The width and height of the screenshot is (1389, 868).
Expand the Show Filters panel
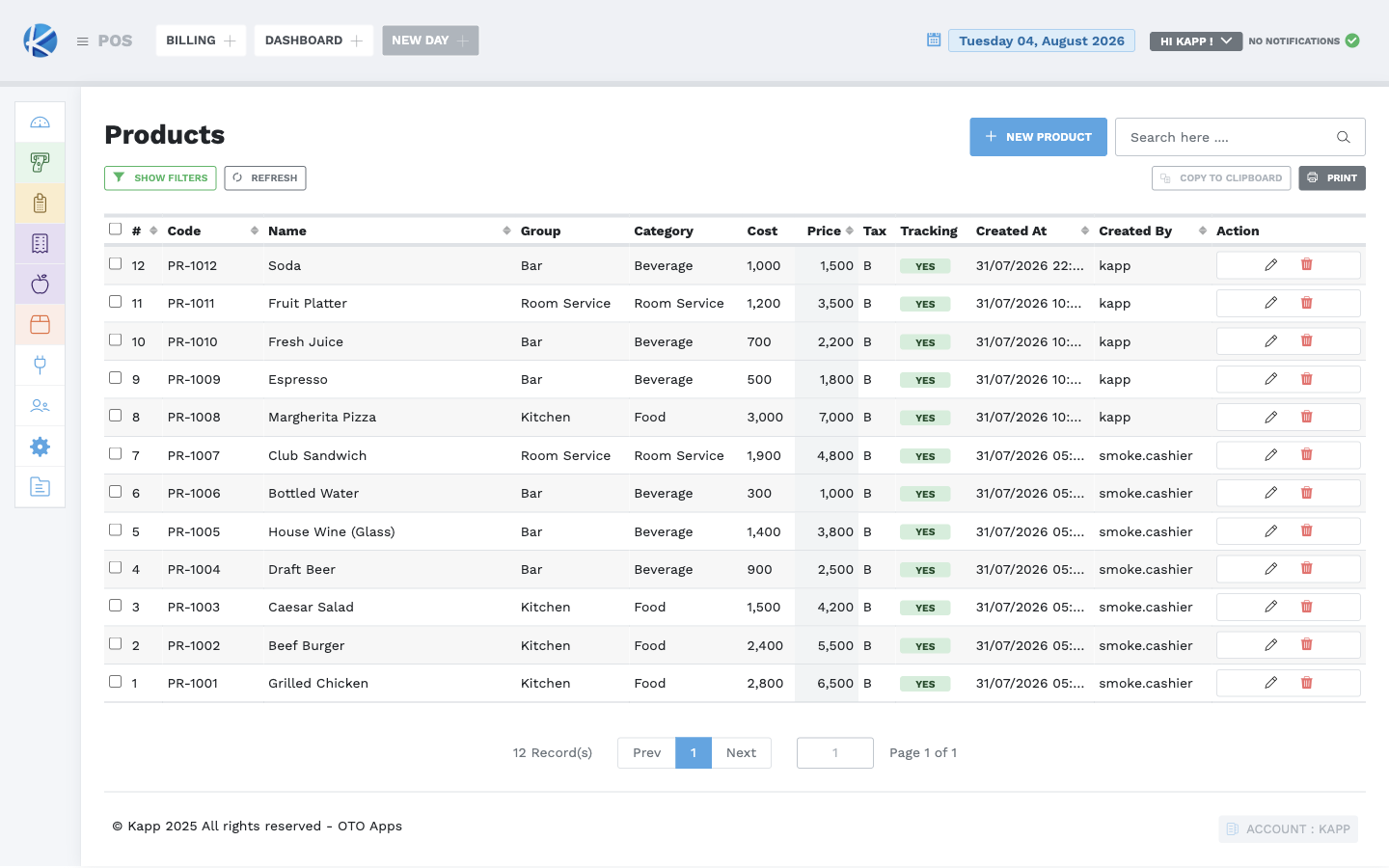coord(160,178)
